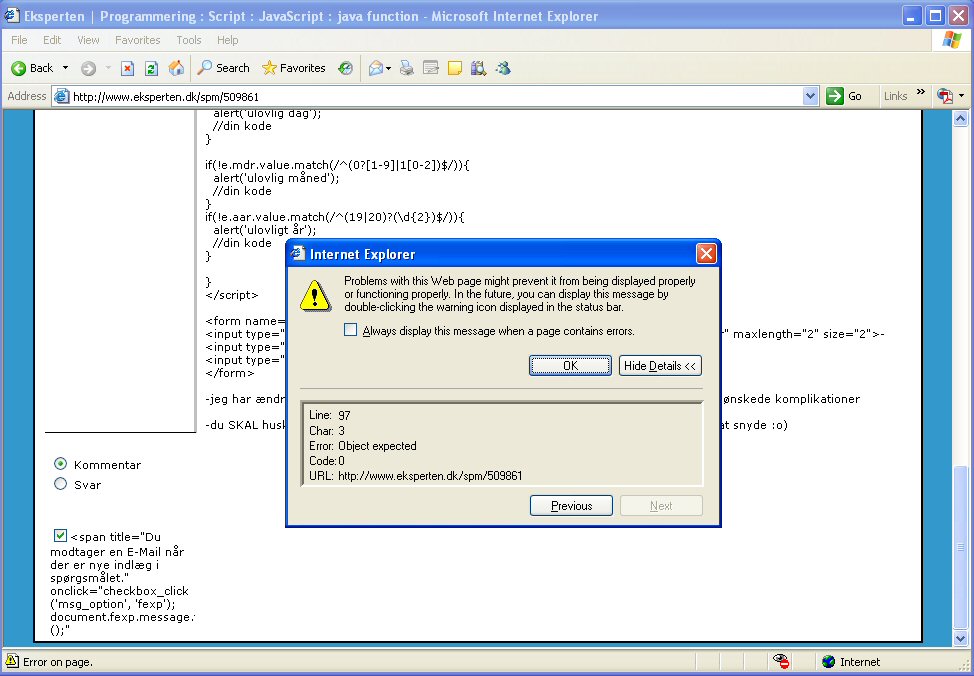
Task: Click the Mail toolbar icon
Action: click(x=376, y=68)
